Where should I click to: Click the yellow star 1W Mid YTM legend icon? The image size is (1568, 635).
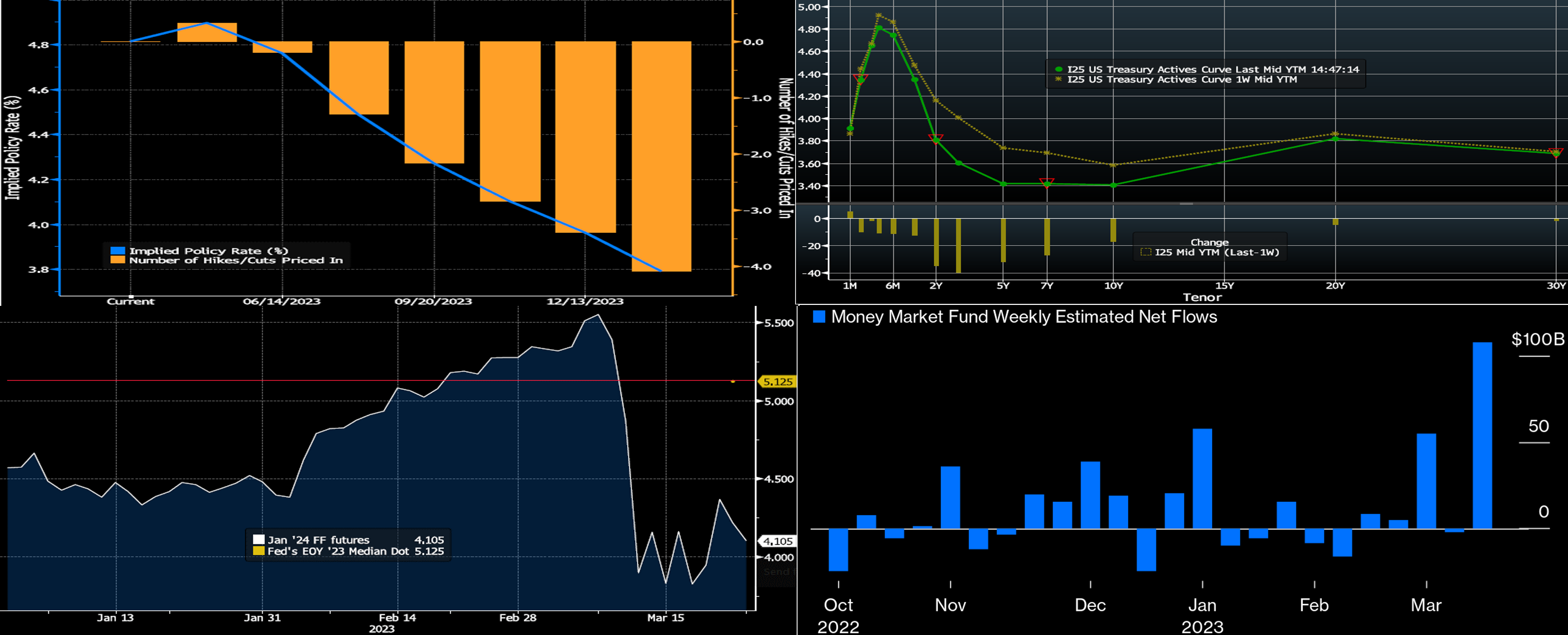pos(1059,79)
